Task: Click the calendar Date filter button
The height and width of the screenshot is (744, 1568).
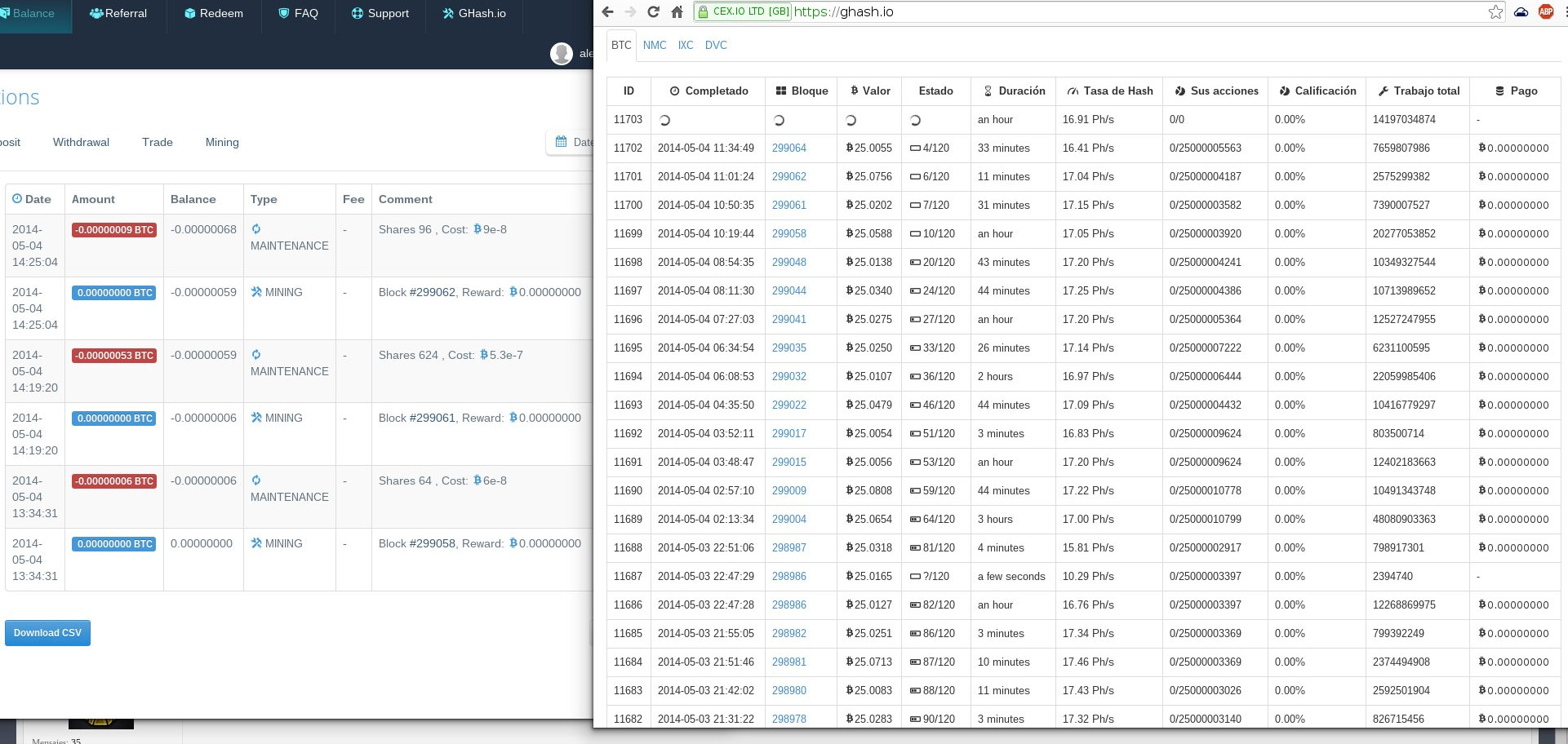Action: pos(571,142)
